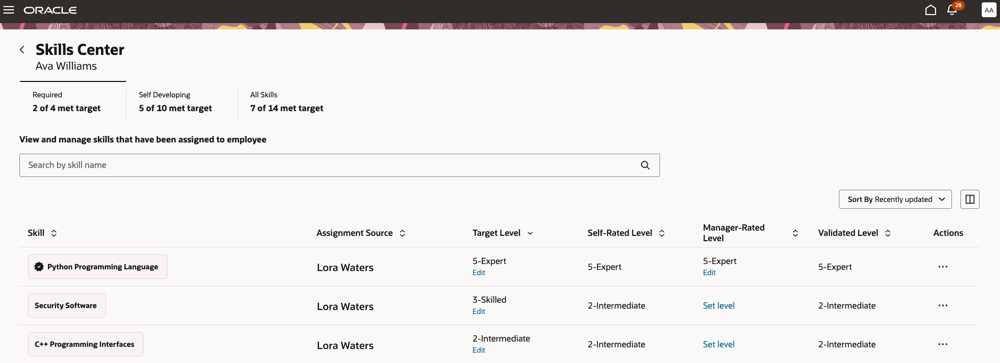Toggle Target Level sort chevron
The height and width of the screenshot is (363, 1000).
(530, 233)
